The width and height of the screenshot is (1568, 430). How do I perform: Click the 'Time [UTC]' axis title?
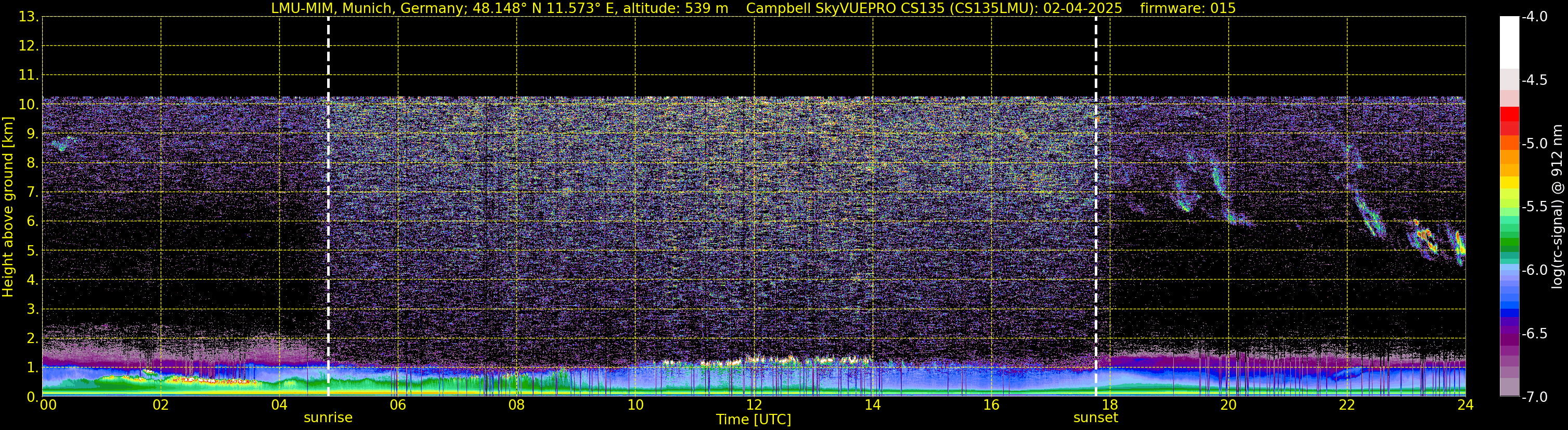pyautogui.click(x=754, y=420)
